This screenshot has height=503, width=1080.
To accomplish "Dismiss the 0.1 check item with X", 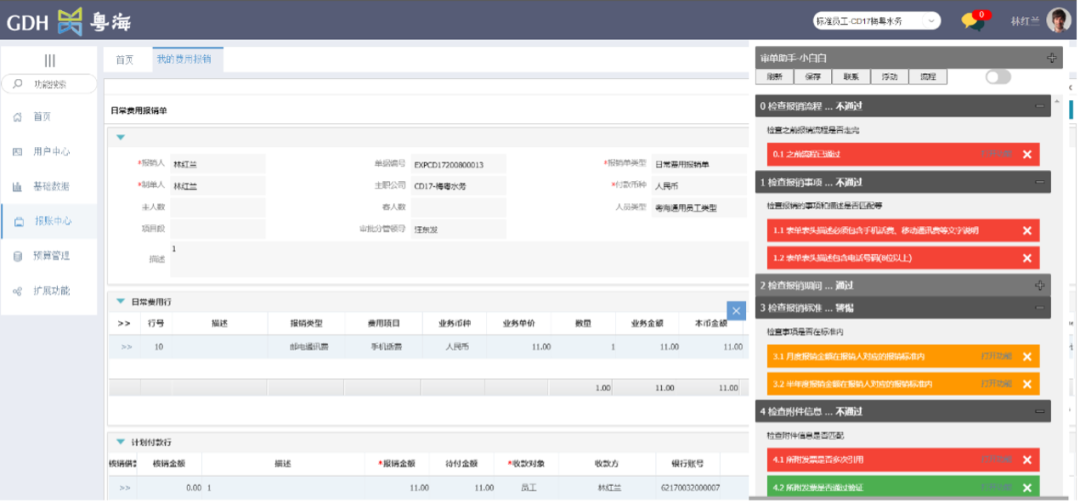I will [1027, 154].
